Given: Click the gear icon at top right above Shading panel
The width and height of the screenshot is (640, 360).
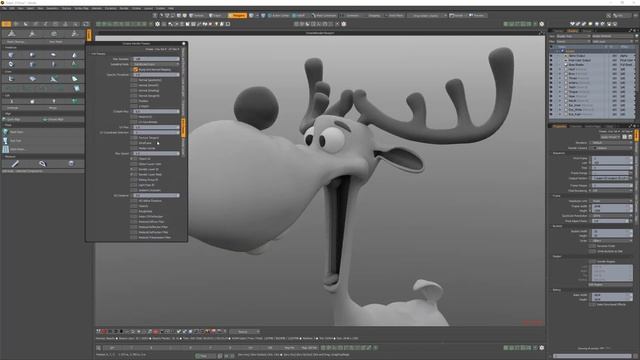Looking at the screenshot, I should tap(542, 24).
